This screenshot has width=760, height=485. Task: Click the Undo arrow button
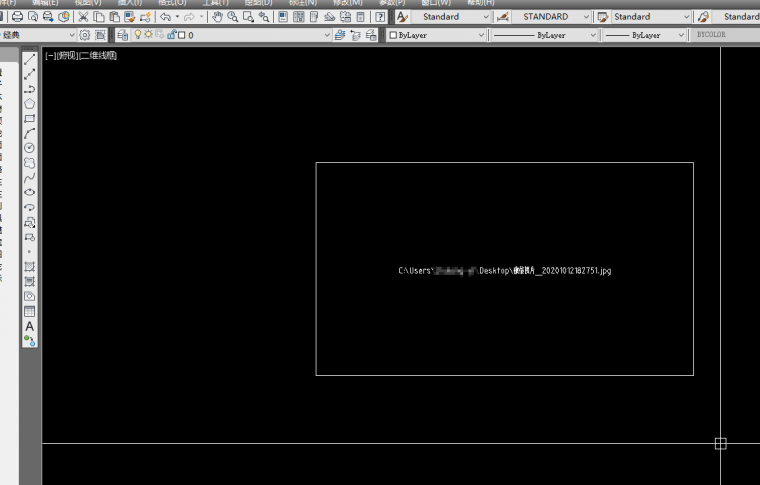[164, 17]
